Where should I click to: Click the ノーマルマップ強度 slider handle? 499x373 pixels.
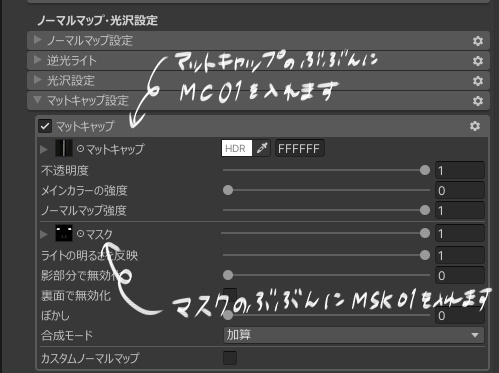click(x=425, y=210)
